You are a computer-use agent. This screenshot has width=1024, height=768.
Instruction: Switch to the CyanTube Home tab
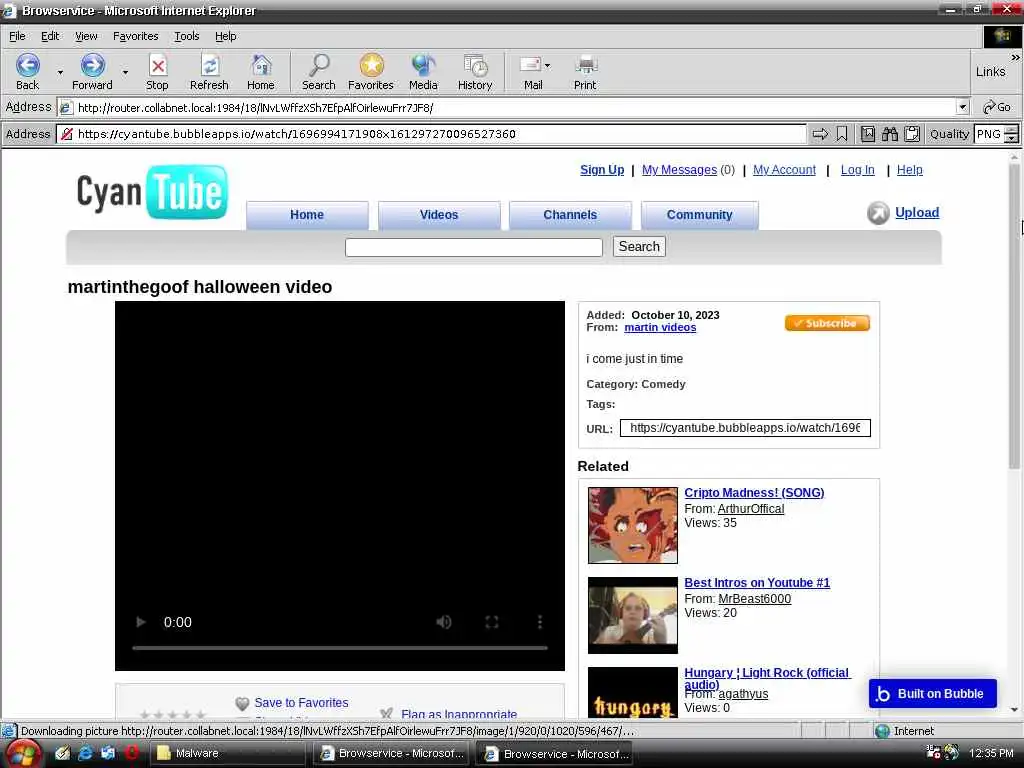307,215
